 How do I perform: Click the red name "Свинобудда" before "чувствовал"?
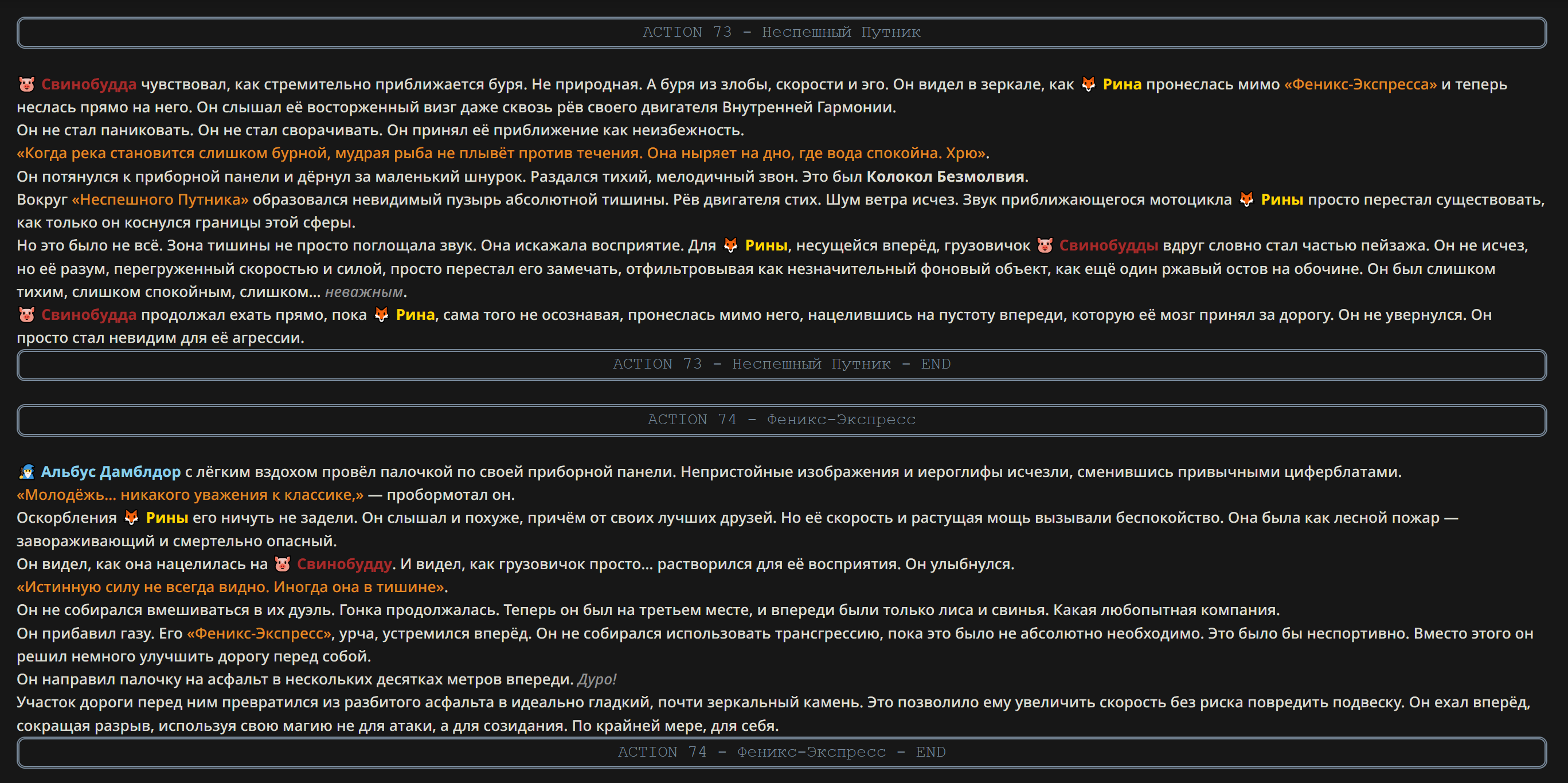click(x=89, y=85)
